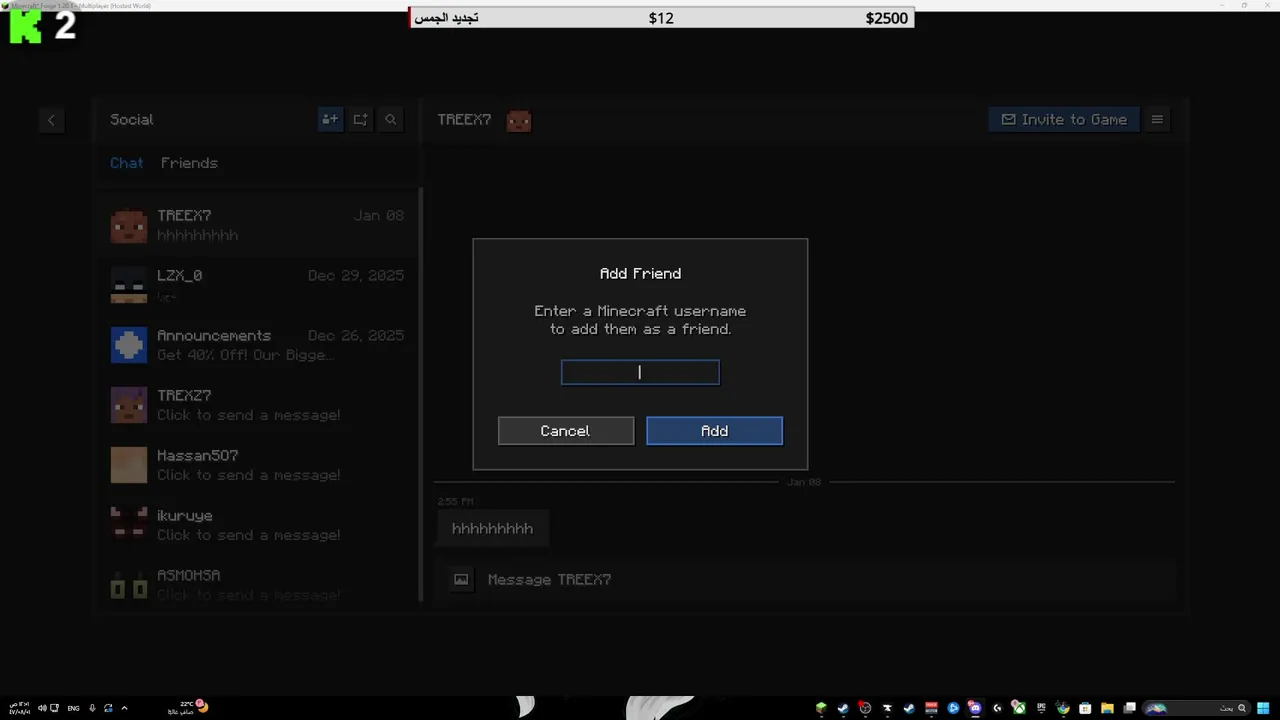The width and height of the screenshot is (1280, 720).
Task: Click the ikuruye player head avatar
Action: (x=129, y=525)
